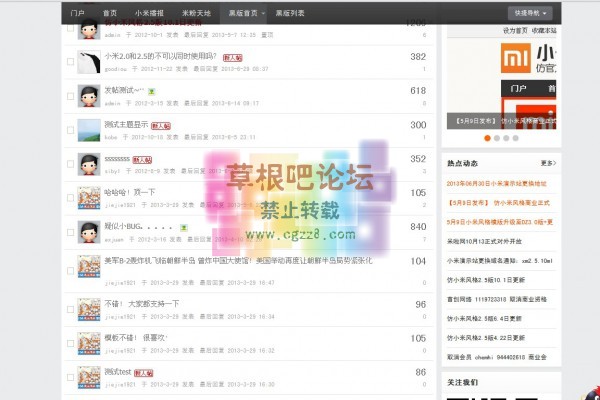Open thread 测试主题显示

(x=126, y=124)
